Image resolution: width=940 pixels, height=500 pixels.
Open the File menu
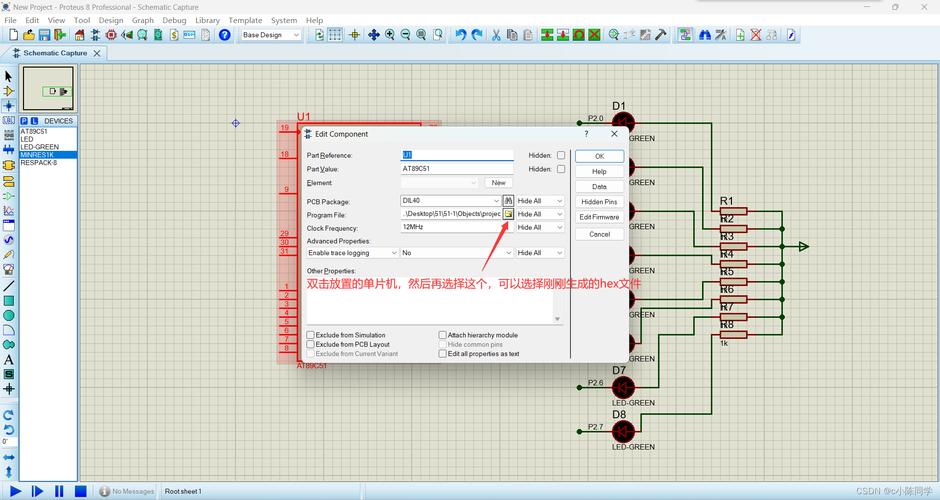pos(10,20)
